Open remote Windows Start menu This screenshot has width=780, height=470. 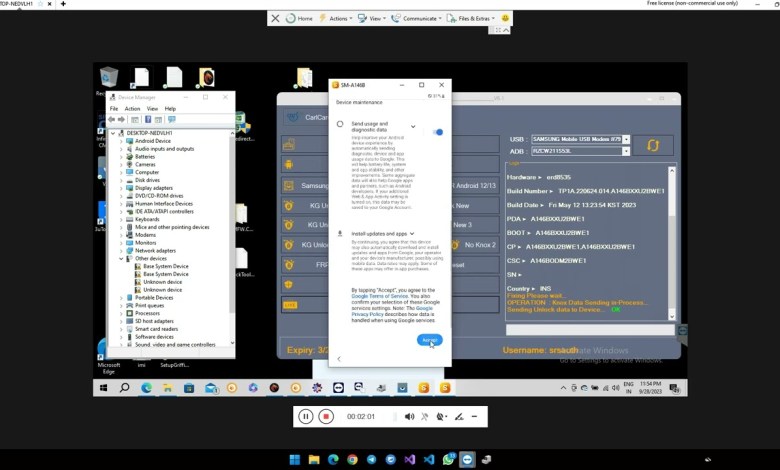(x=103, y=388)
